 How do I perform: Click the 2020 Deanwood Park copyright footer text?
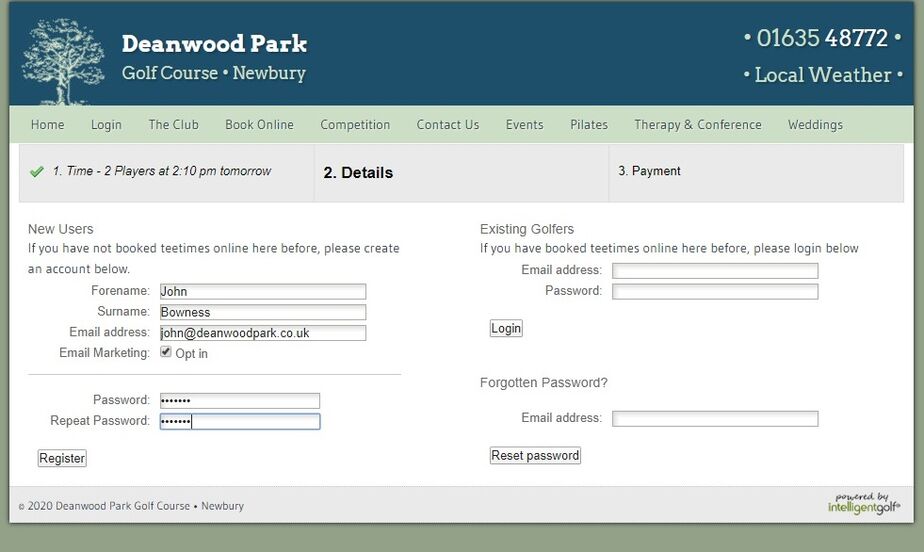[131, 506]
